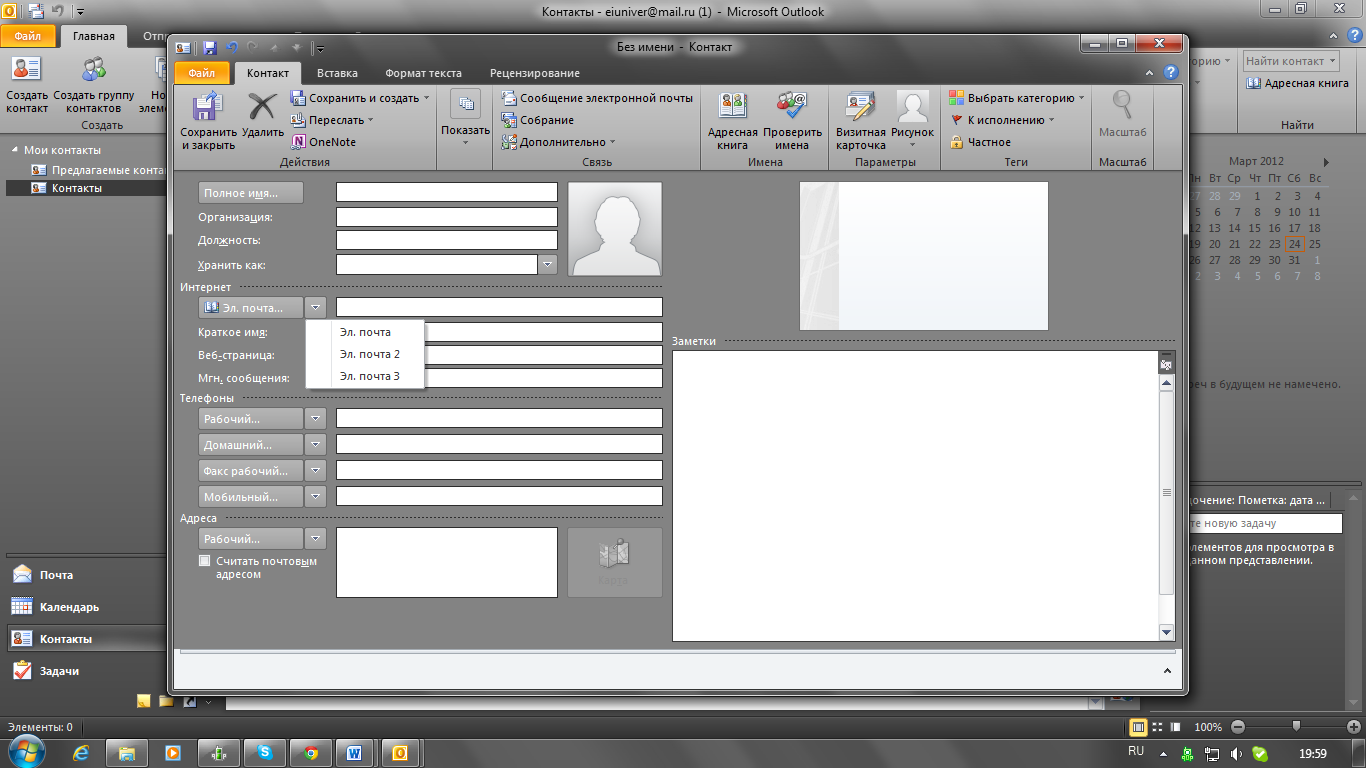Expand the Мобильный phone dropdown arrow
The height and width of the screenshot is (768, 1366).
coord(316,496)
